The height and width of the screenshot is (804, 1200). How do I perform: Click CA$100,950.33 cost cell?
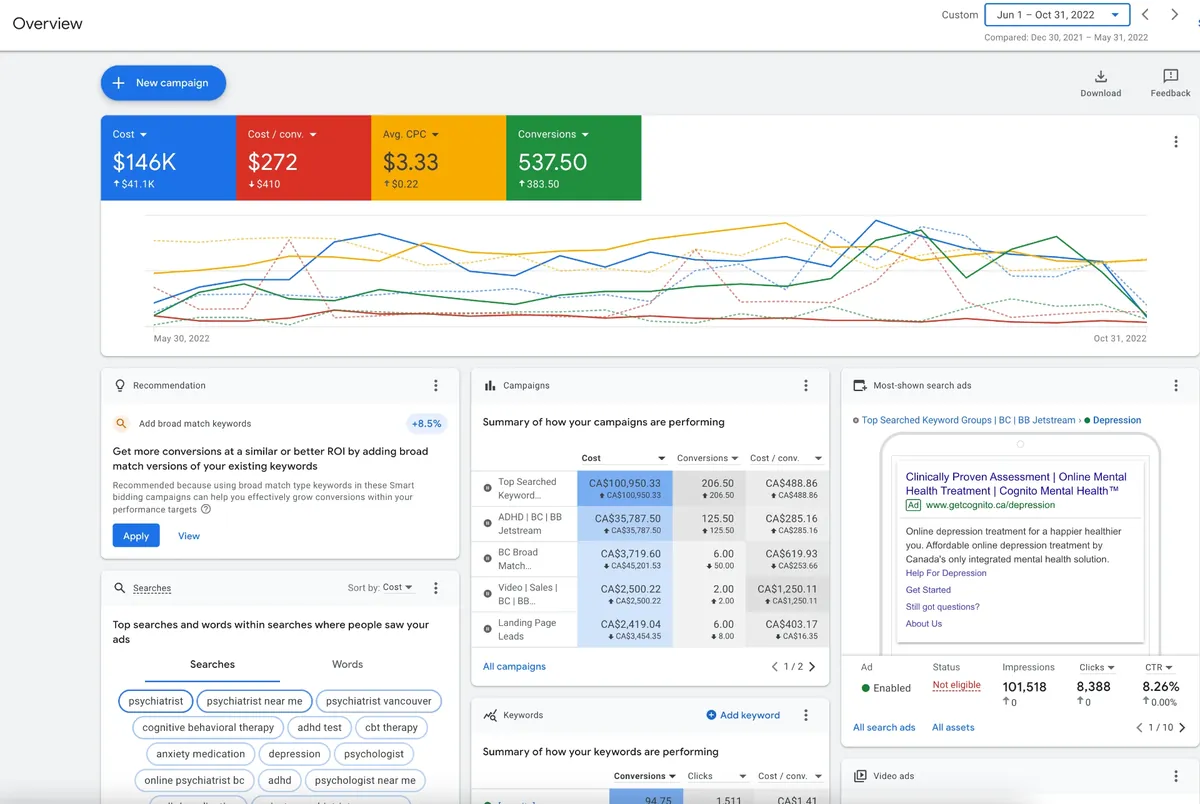625,488
